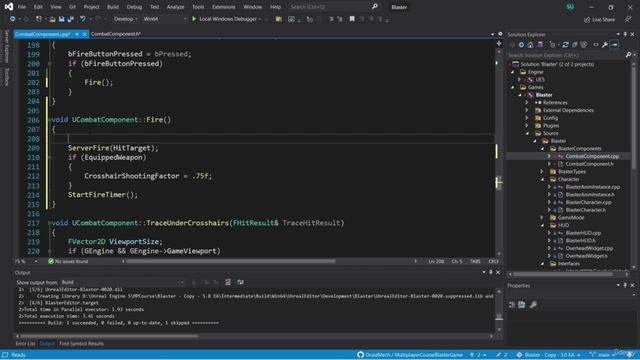The width and height of the screenshot is (640, 360).
Task: Open the File menu
Action: (22, 7)
